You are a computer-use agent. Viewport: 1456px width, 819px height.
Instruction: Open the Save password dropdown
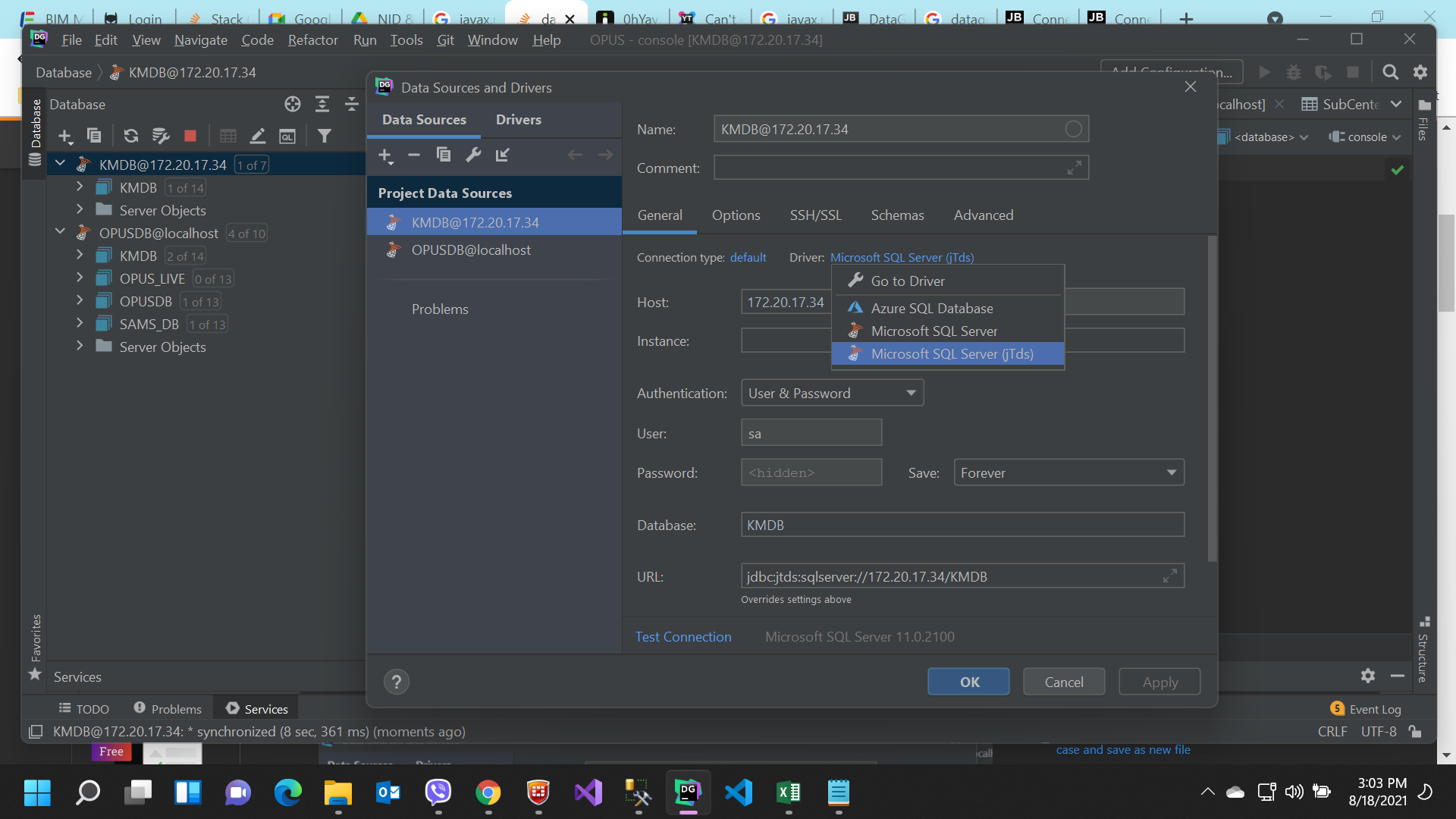[1068, 472]
